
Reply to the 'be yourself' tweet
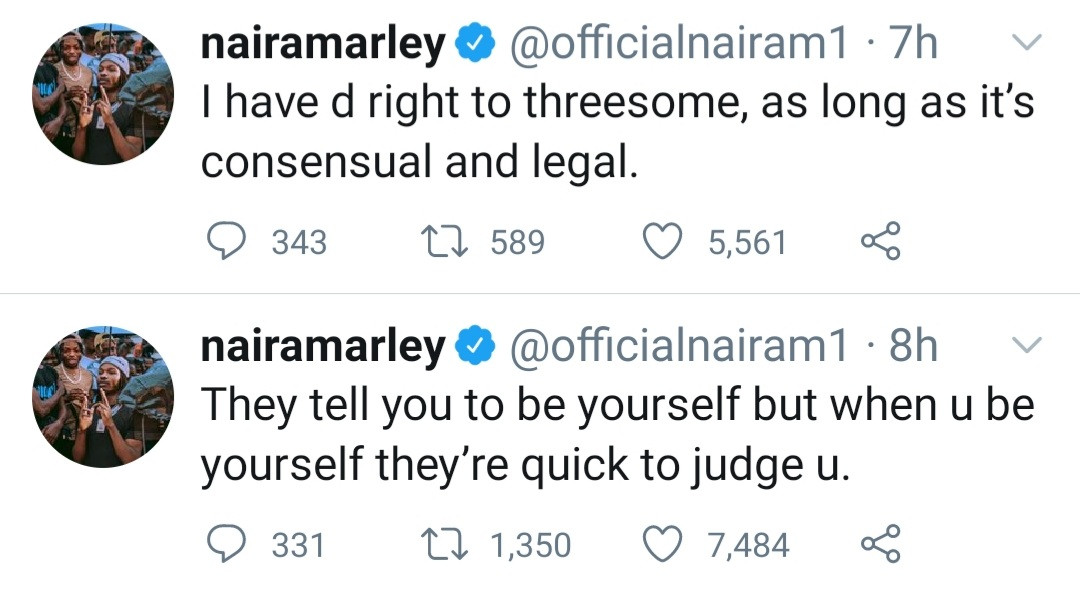tap(226, 545)
